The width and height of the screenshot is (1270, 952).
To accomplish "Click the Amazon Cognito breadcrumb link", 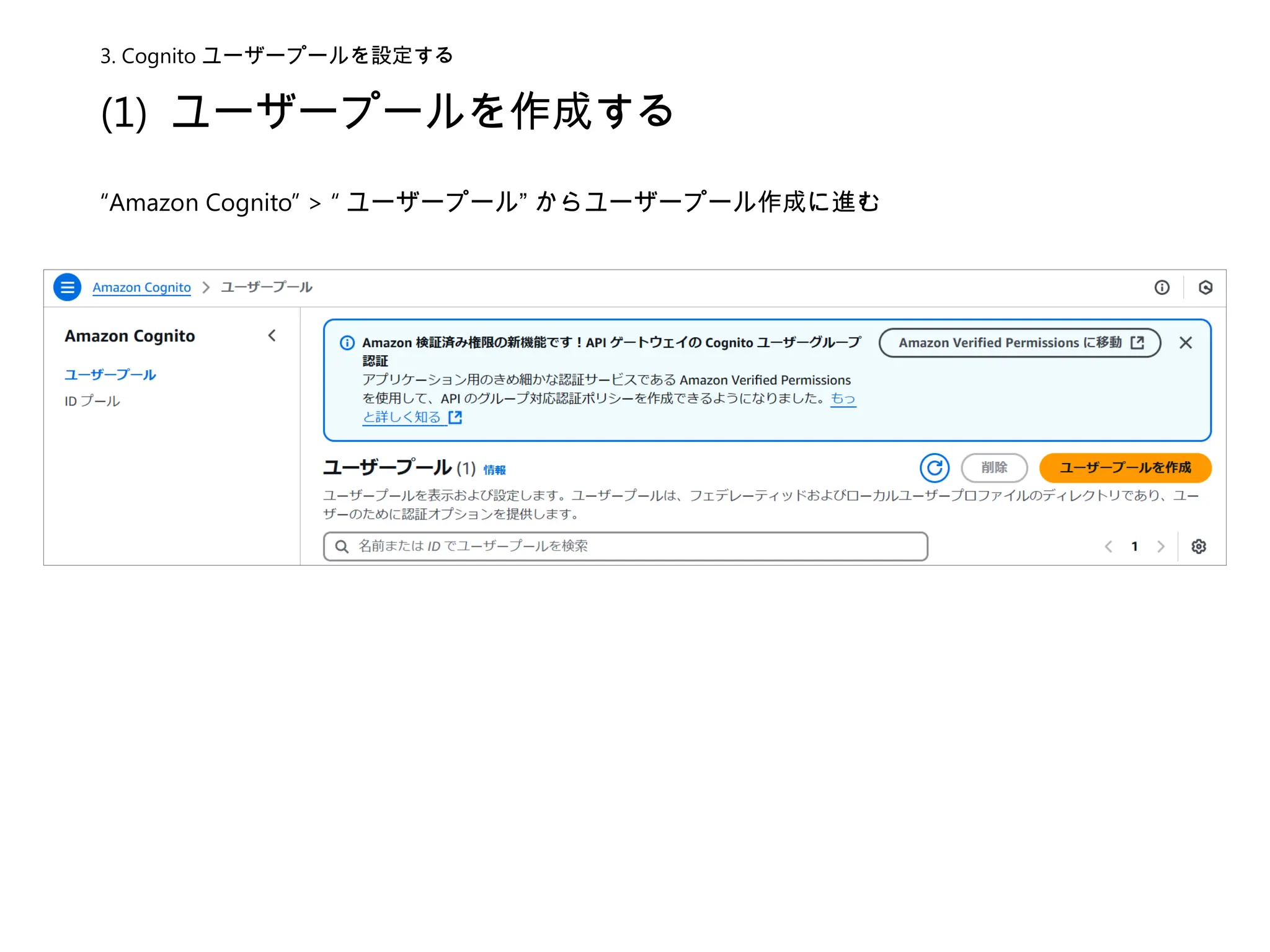I will (x=141, y=288).
